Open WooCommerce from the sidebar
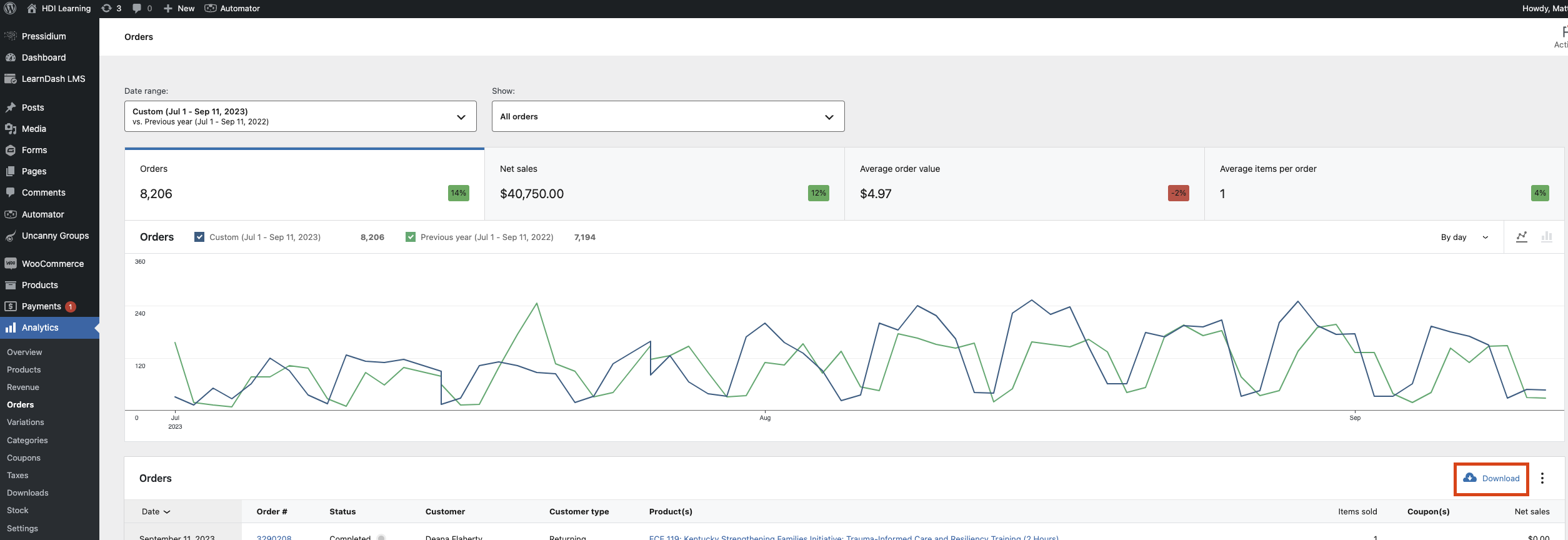The height and width of the screenshot is (540, 1568). pos(52,264)
